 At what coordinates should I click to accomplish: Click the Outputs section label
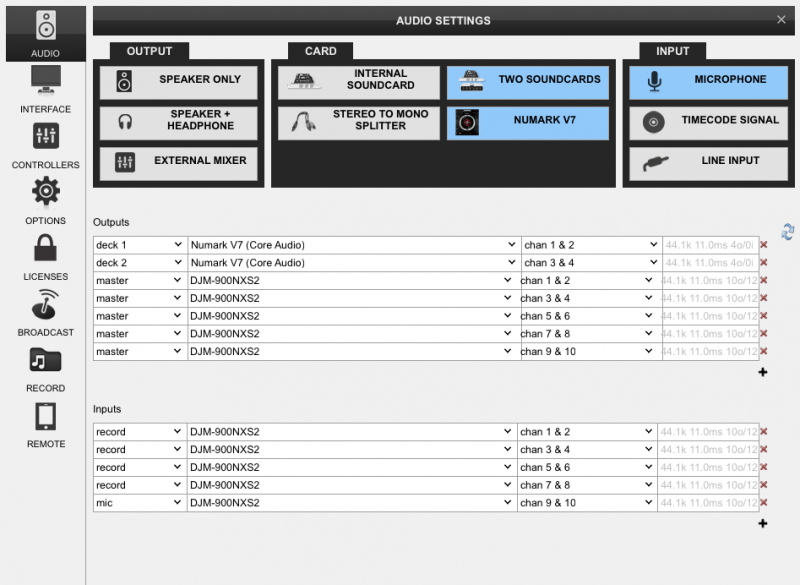(x=111, y=222)
